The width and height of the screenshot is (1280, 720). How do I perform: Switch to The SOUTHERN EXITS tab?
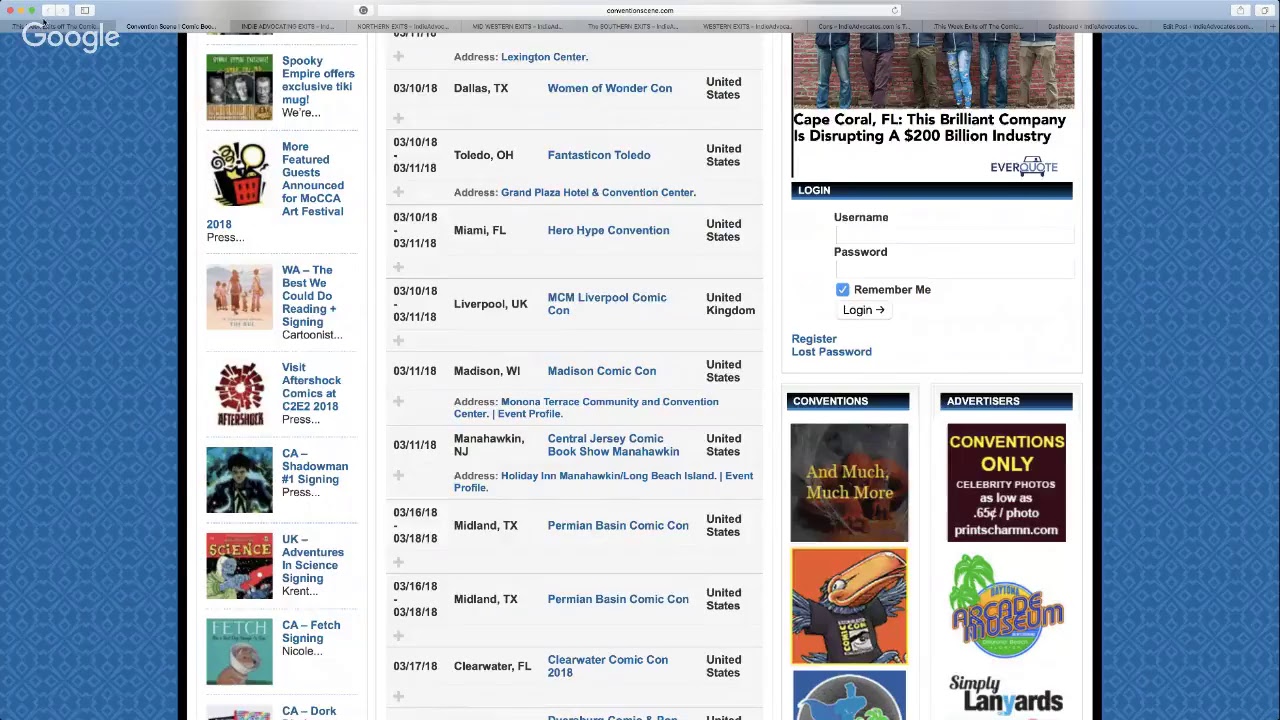(x=632, y=26)
